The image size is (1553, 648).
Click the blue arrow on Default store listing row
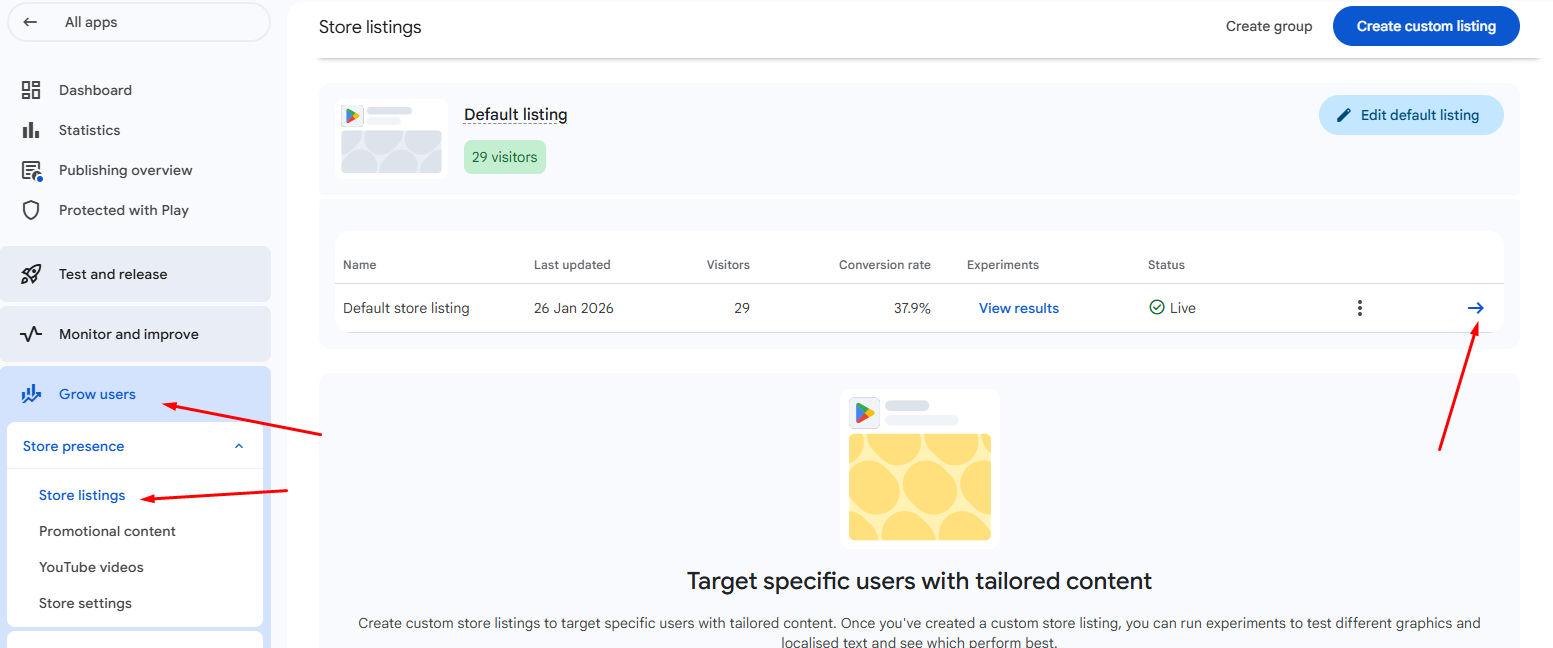coord(1475,308)
